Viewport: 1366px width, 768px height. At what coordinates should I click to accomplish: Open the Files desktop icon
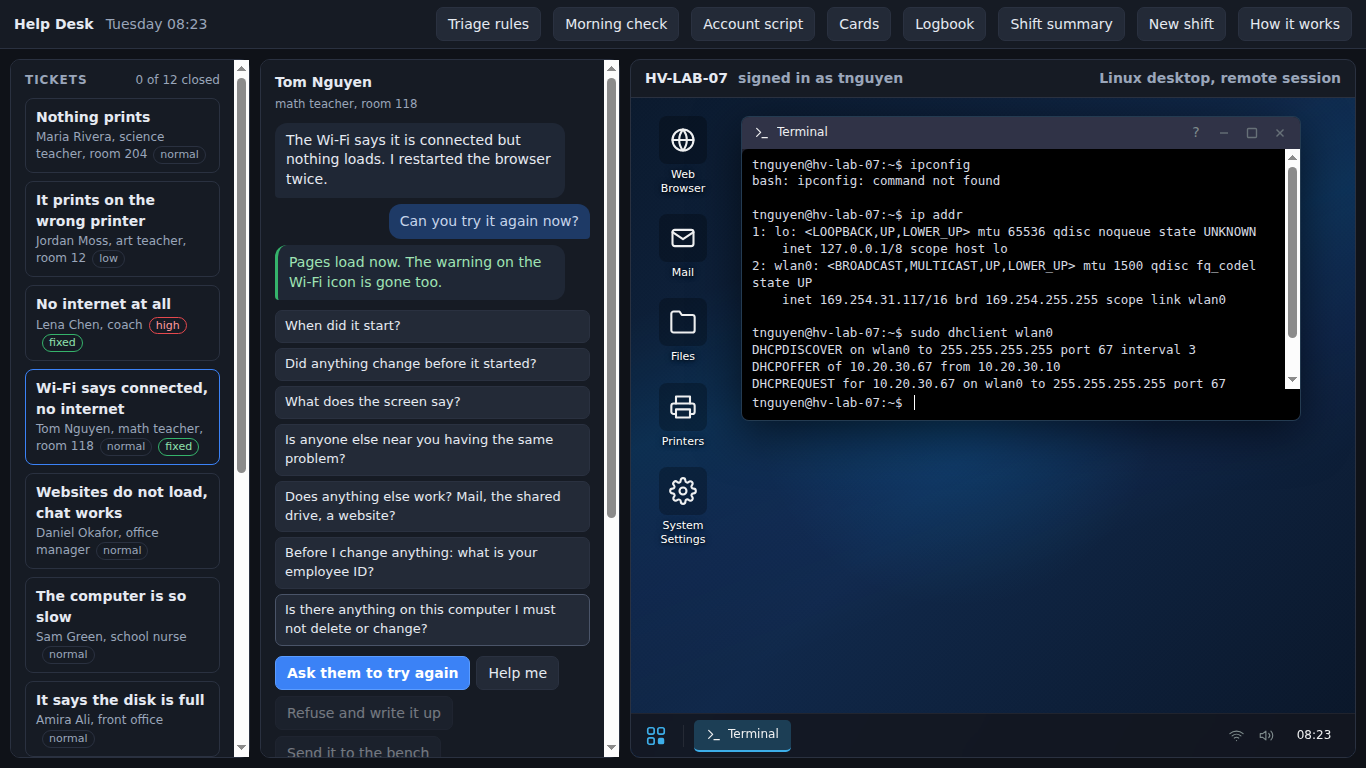coord(683,330)
